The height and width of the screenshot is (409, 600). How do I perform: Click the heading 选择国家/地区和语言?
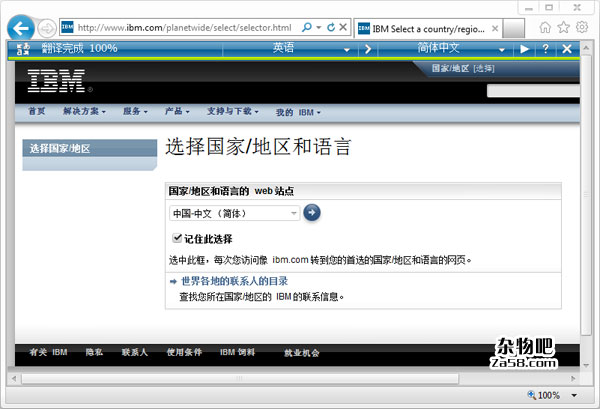(258, 147)
